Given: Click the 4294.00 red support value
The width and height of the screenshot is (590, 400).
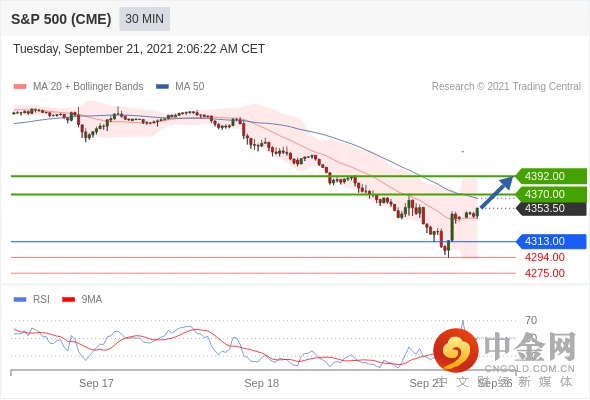Looking at the screenshot, I should [x=545, y=257].
